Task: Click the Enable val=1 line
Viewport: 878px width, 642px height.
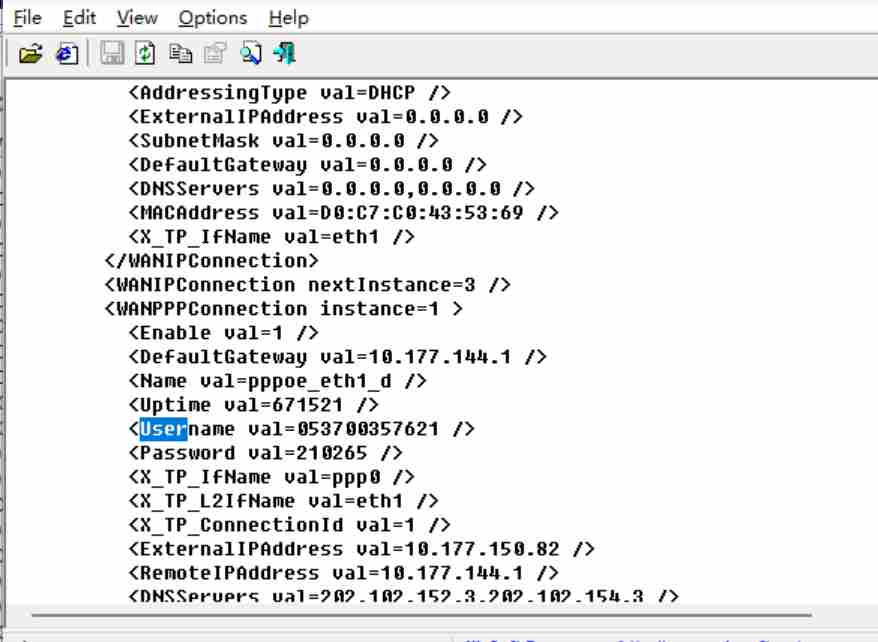Action: [223, 334]
